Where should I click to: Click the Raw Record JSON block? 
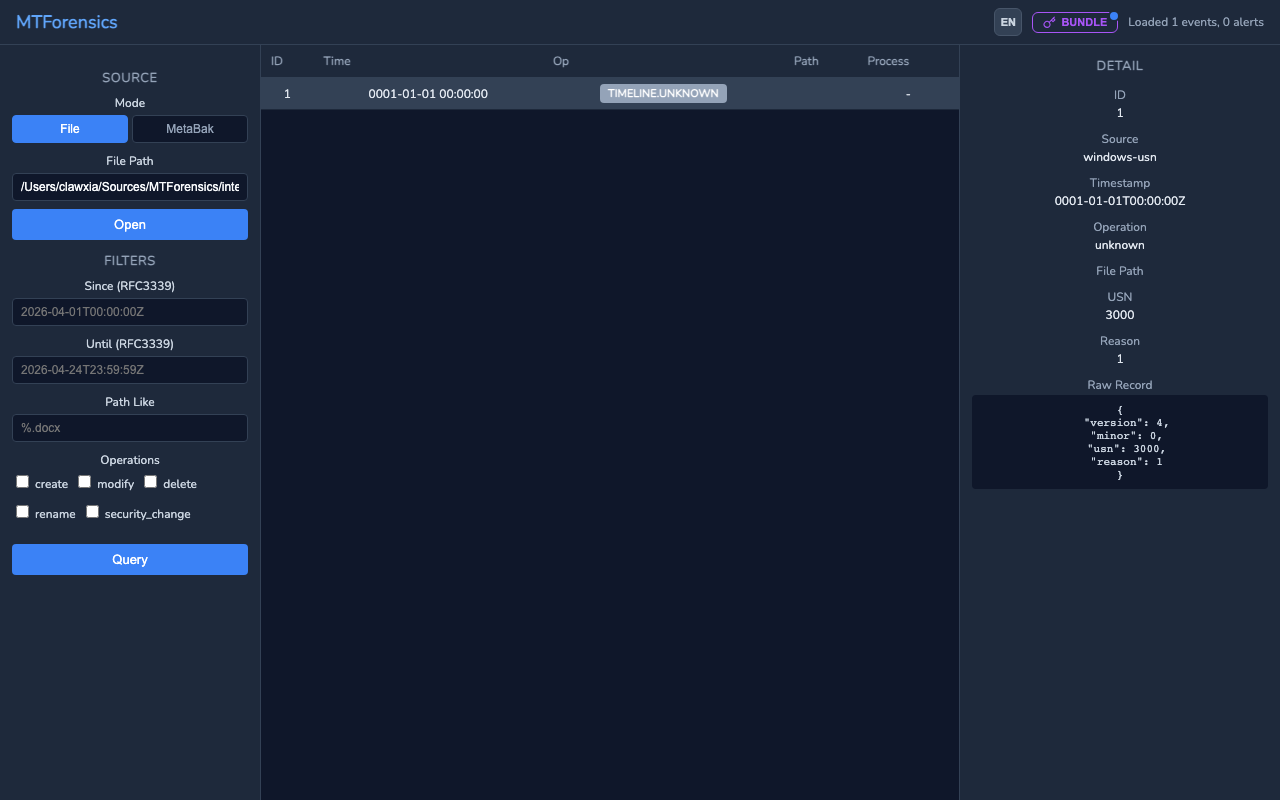point(1120,442)
